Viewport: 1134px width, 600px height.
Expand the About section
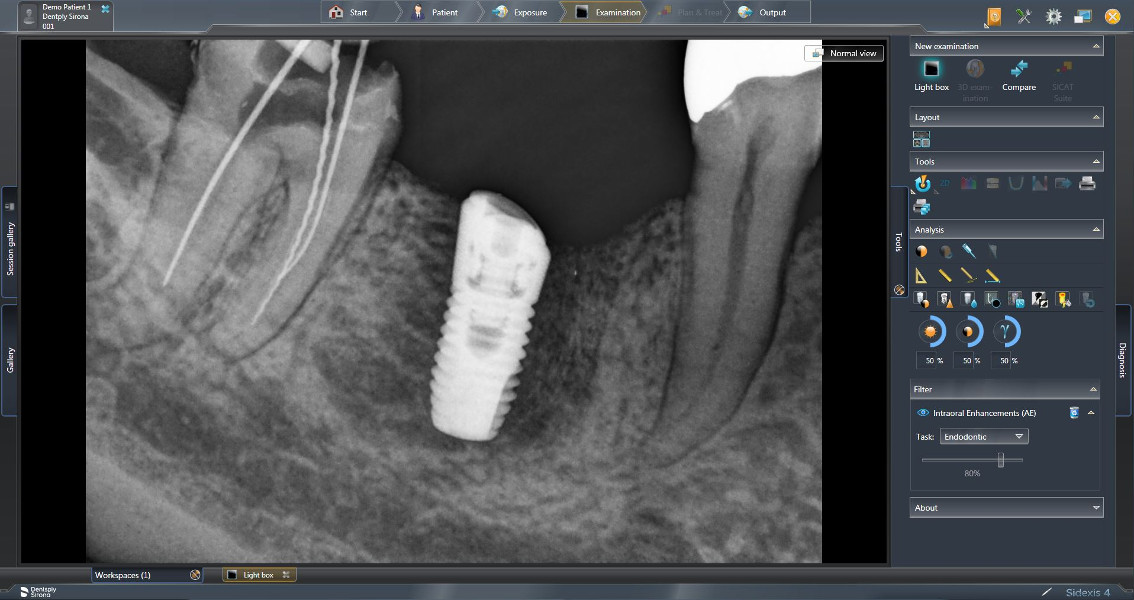pos(1097,507)
